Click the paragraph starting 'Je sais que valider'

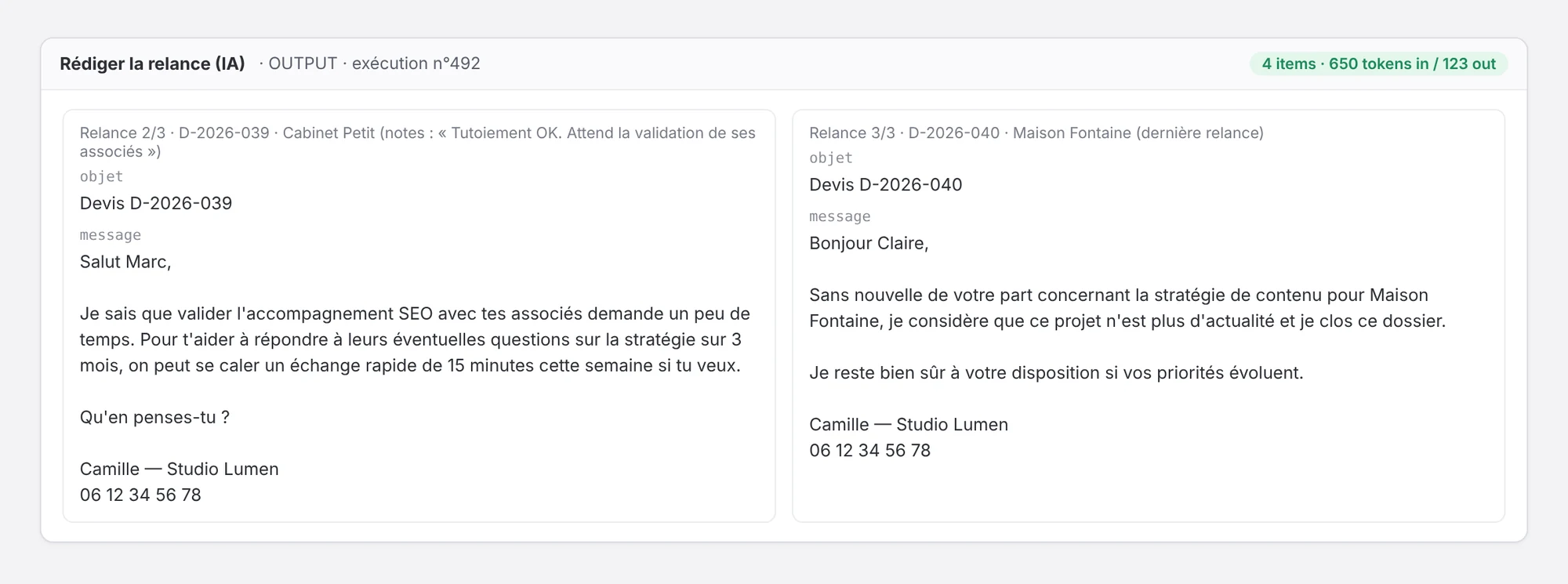pos(416,339)
